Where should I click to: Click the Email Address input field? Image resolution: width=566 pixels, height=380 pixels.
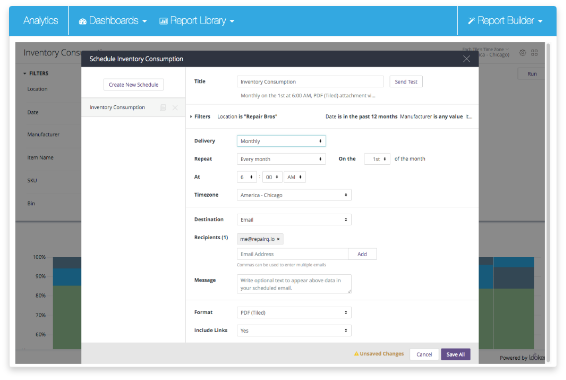pos(293,254)
